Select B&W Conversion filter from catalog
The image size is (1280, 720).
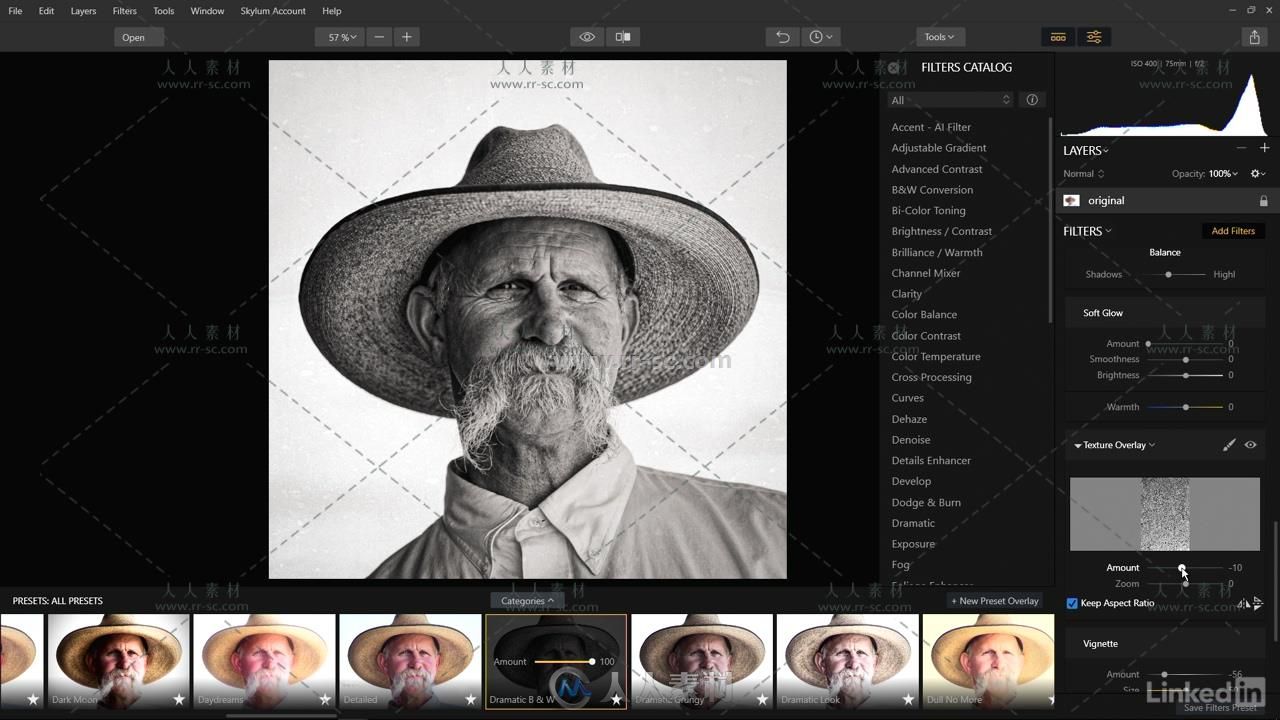[932, 190]
